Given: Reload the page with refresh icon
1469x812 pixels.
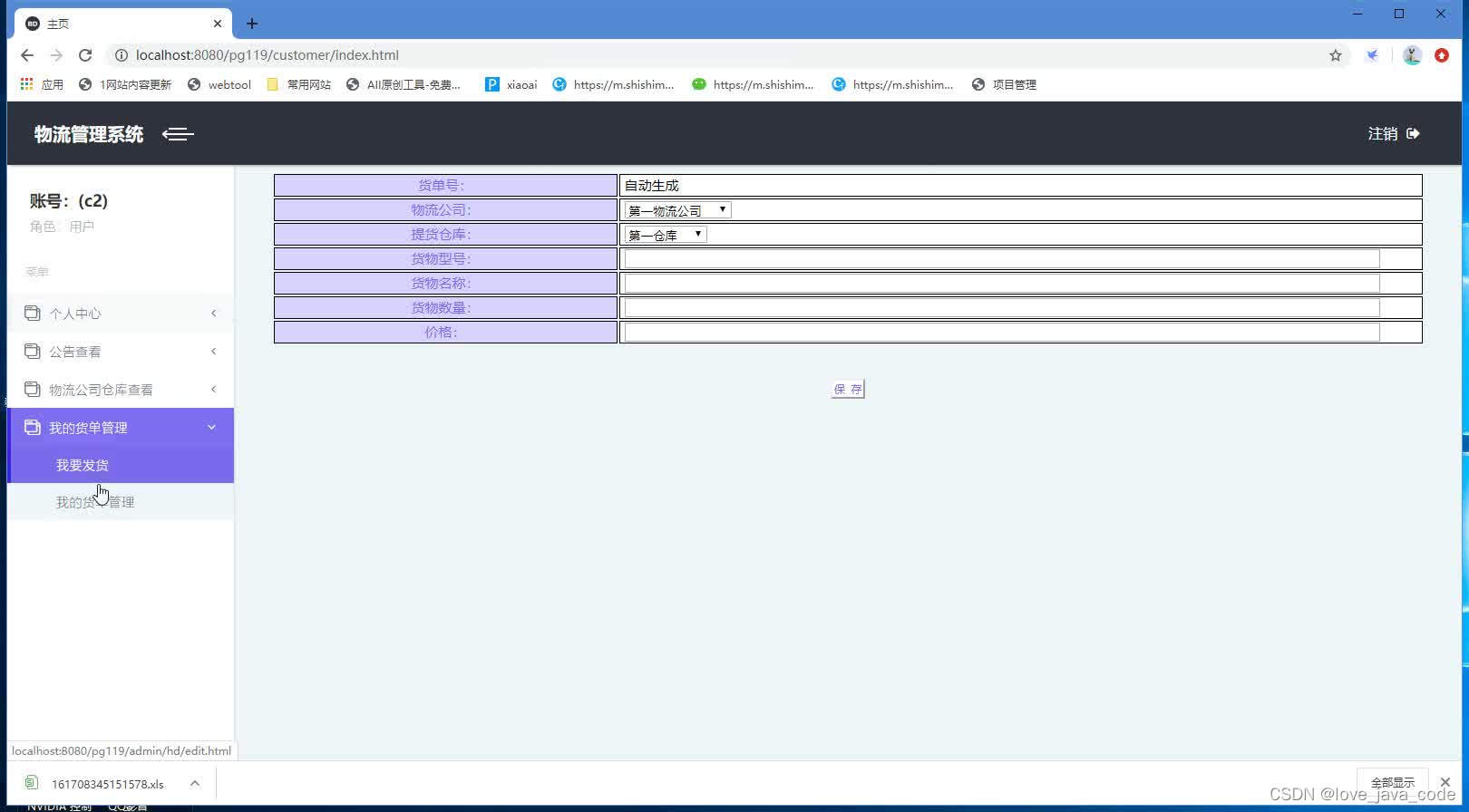Looking at the screenshot, I should pyautogui.click(x=85, y=55).
